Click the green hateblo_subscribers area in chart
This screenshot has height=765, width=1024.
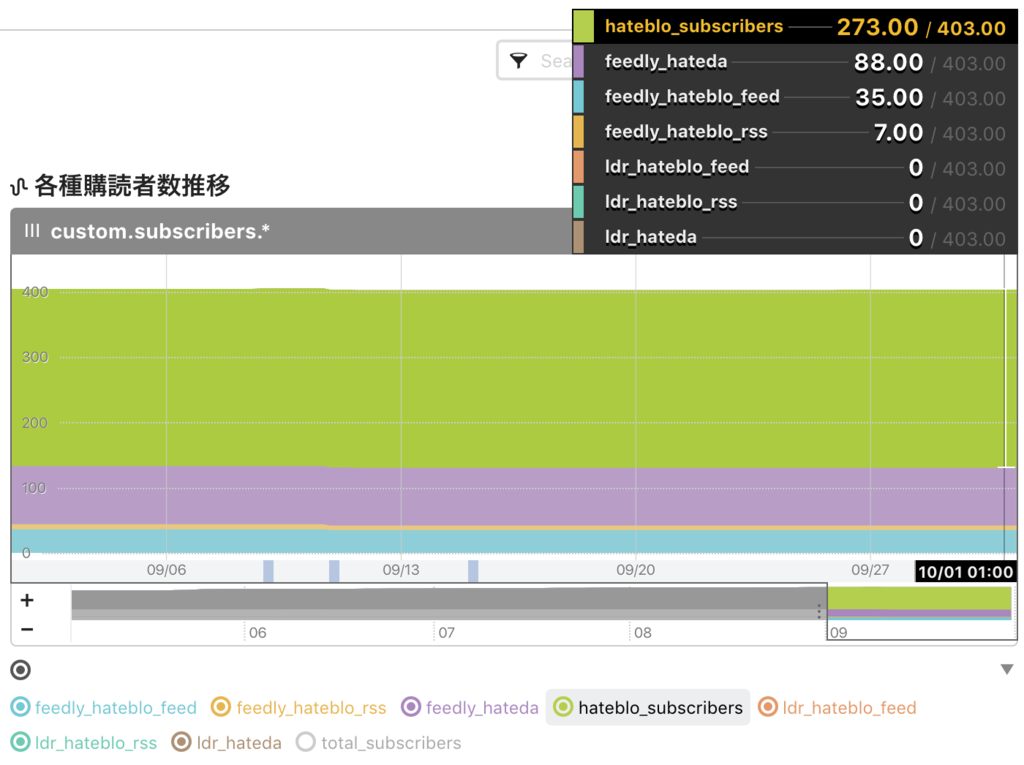point(513,378)
